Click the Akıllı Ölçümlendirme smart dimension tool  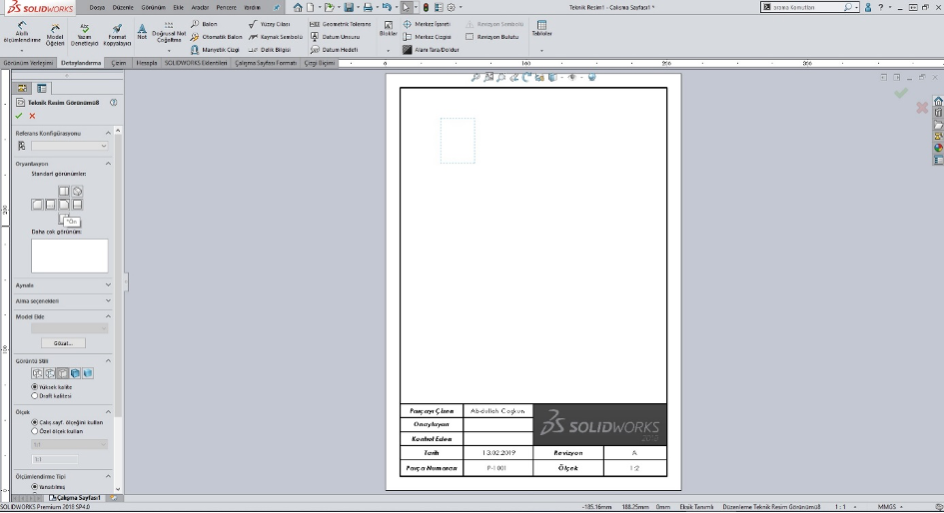(22, 33)
